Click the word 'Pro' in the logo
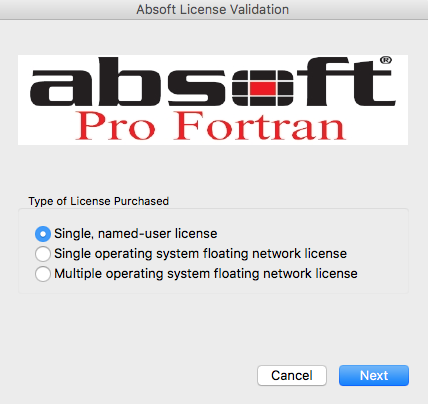428x404 pixels. (x=115, y=126)
